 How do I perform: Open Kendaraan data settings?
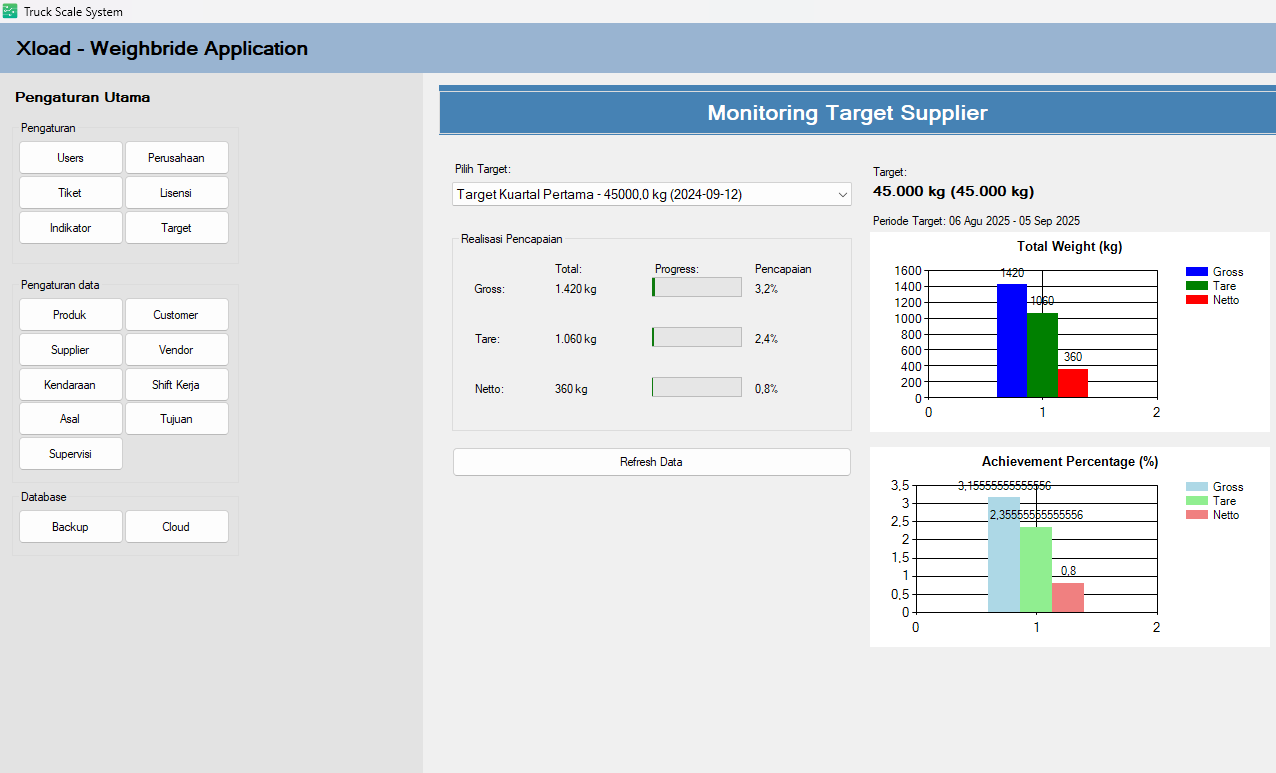point(71,385)
